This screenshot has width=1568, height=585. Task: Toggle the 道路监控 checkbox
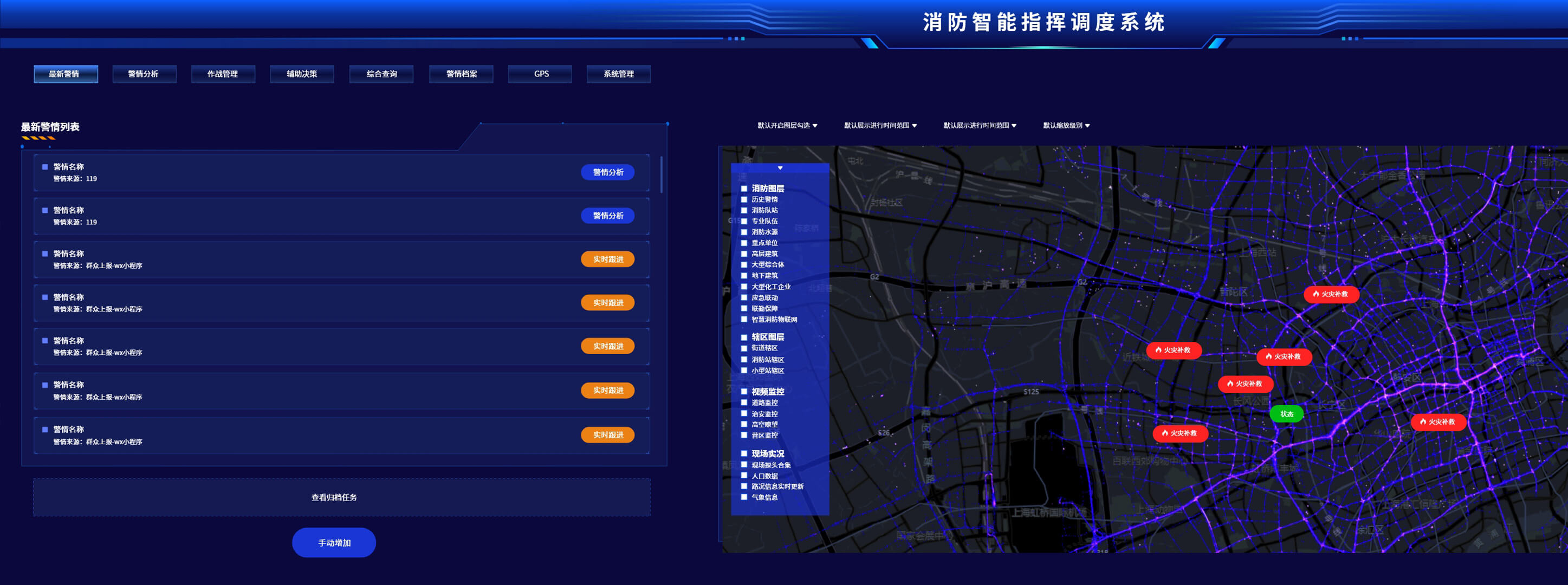(744, 402)
